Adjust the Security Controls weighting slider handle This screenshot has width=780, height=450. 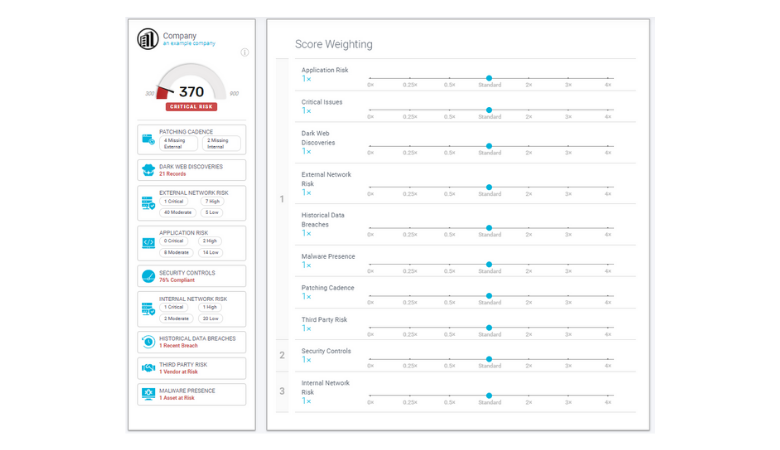[x=489, y=359]
